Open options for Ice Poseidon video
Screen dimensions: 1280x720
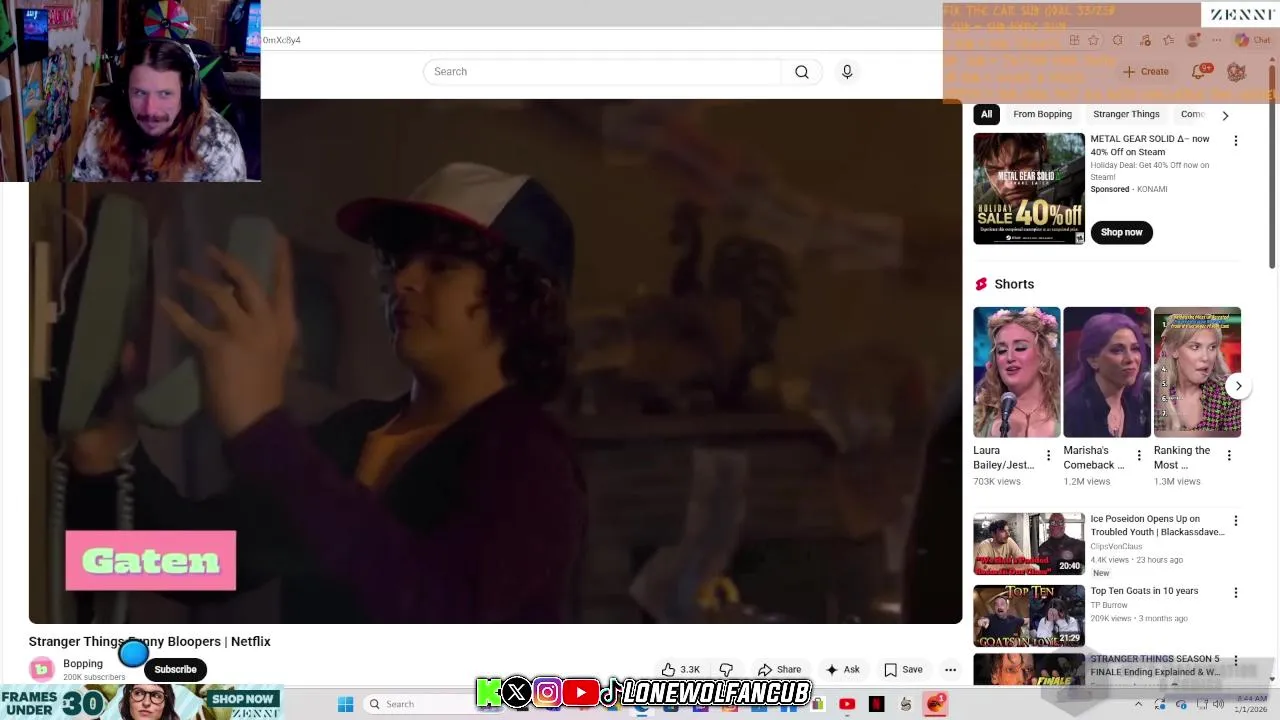coord(1235,521)
